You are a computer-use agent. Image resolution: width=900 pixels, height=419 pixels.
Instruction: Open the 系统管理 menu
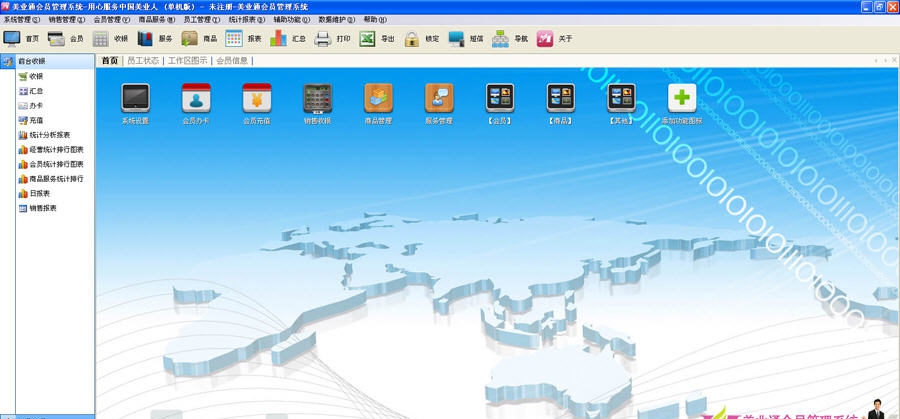coord(22,20)
